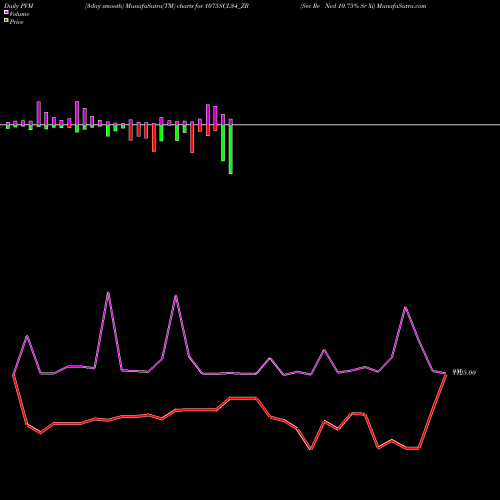The image size is (500, 500).
Task: Click the tallest green bar at the end of the bar chart
Action: pyautogui.click(x=231, y=149)
